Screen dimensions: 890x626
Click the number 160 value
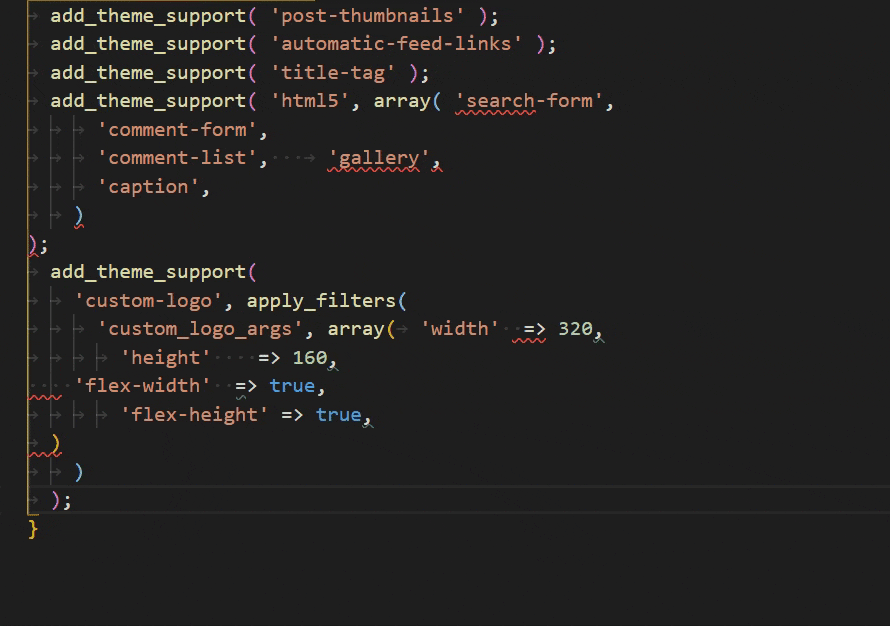tap(310, 358)
